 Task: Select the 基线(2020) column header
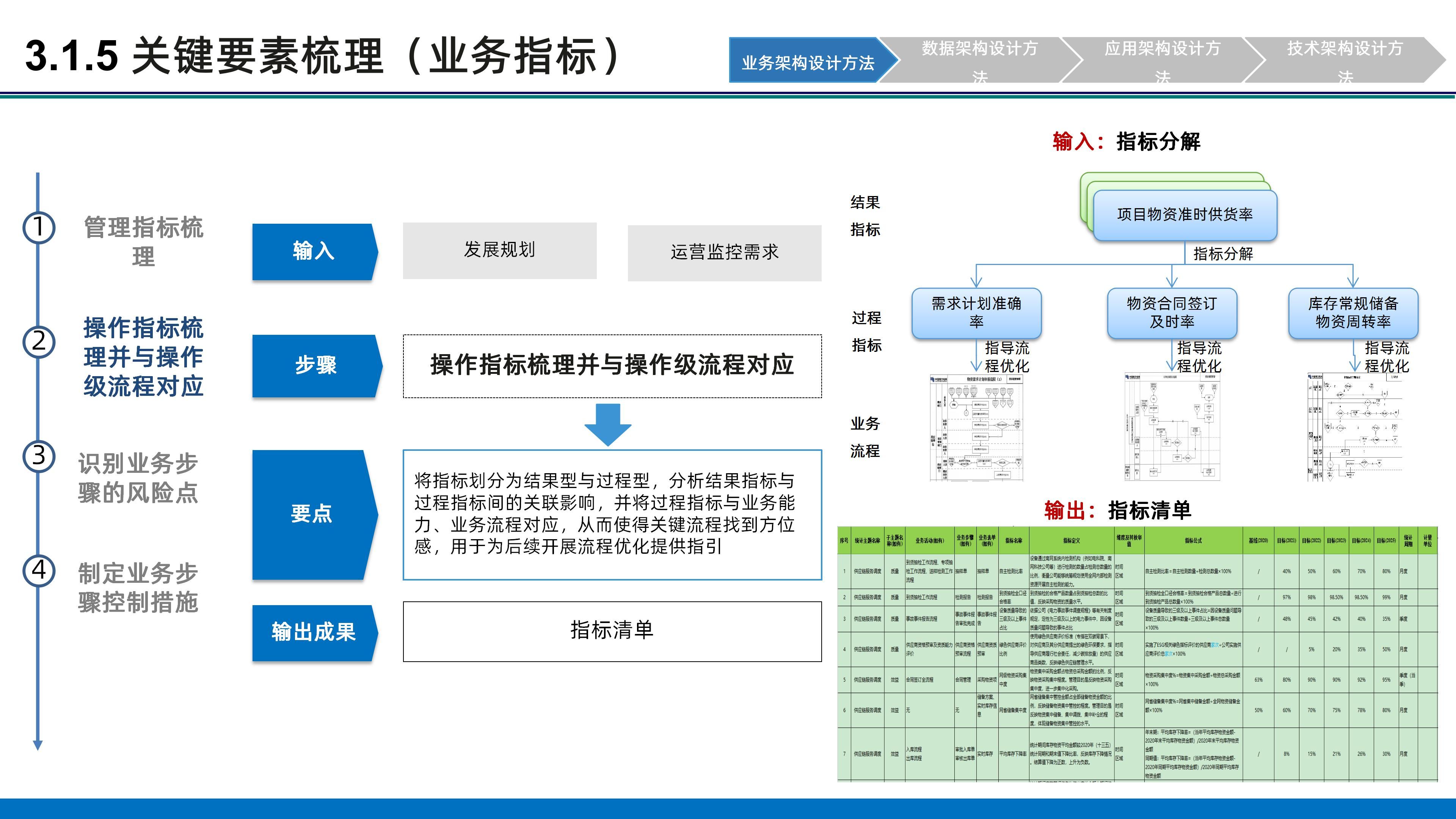coord(1258,540)
